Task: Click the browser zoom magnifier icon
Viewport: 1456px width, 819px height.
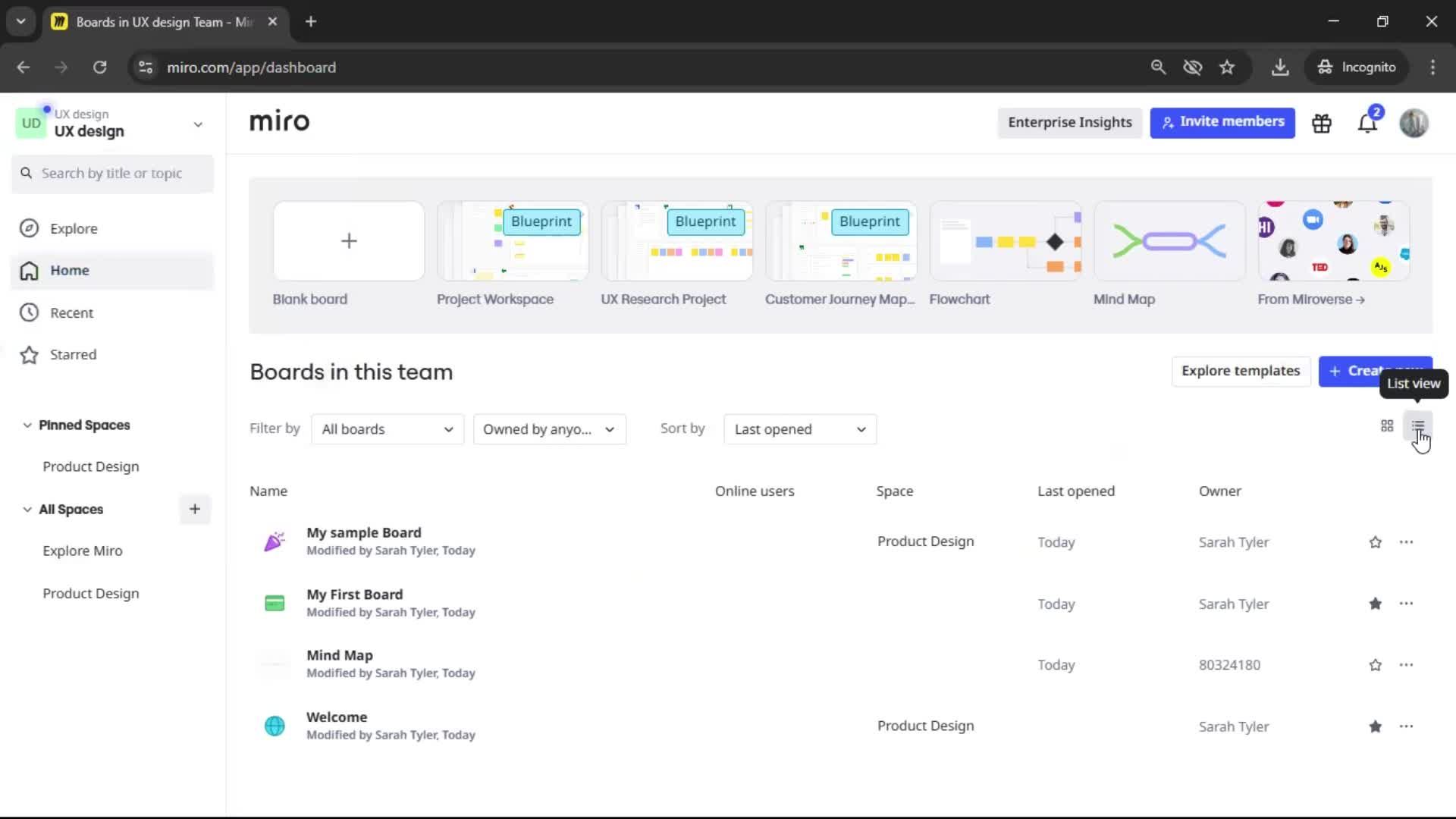Action: pyautogui.click(x=1157, y=67)
